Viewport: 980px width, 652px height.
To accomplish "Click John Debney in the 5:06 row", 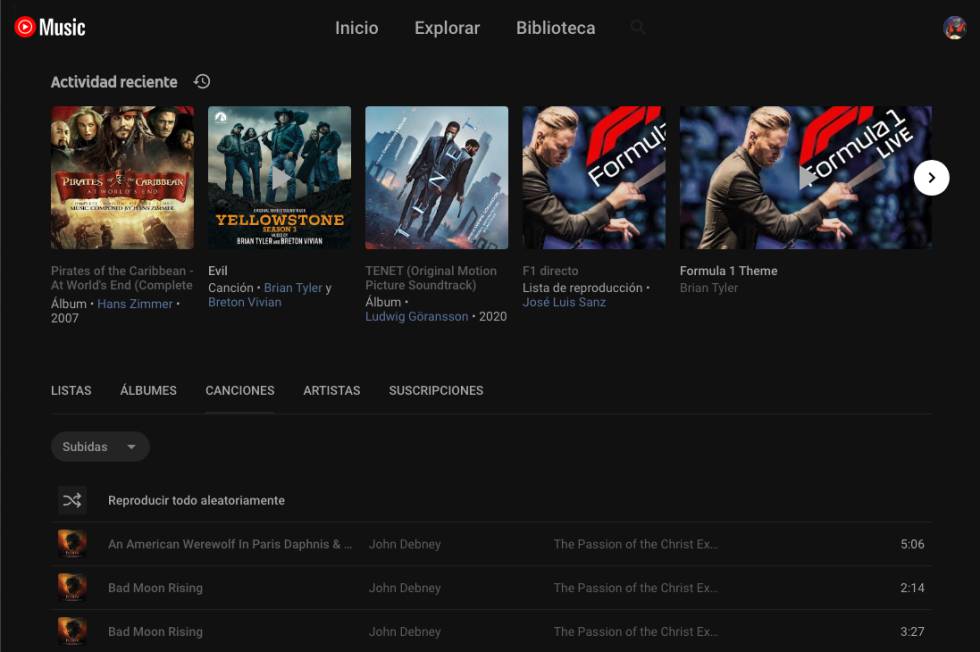I will 405,544.
